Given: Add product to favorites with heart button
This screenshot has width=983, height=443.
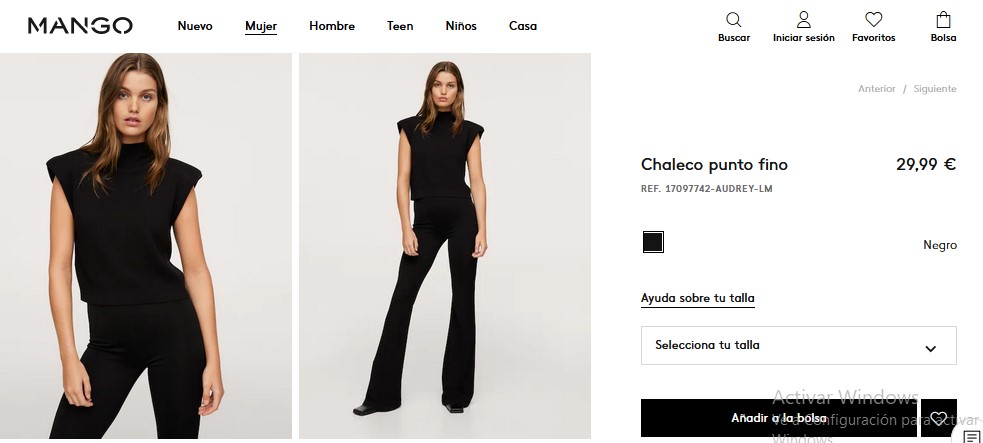Looking at the screenshot, I should [x=938, y=418].
